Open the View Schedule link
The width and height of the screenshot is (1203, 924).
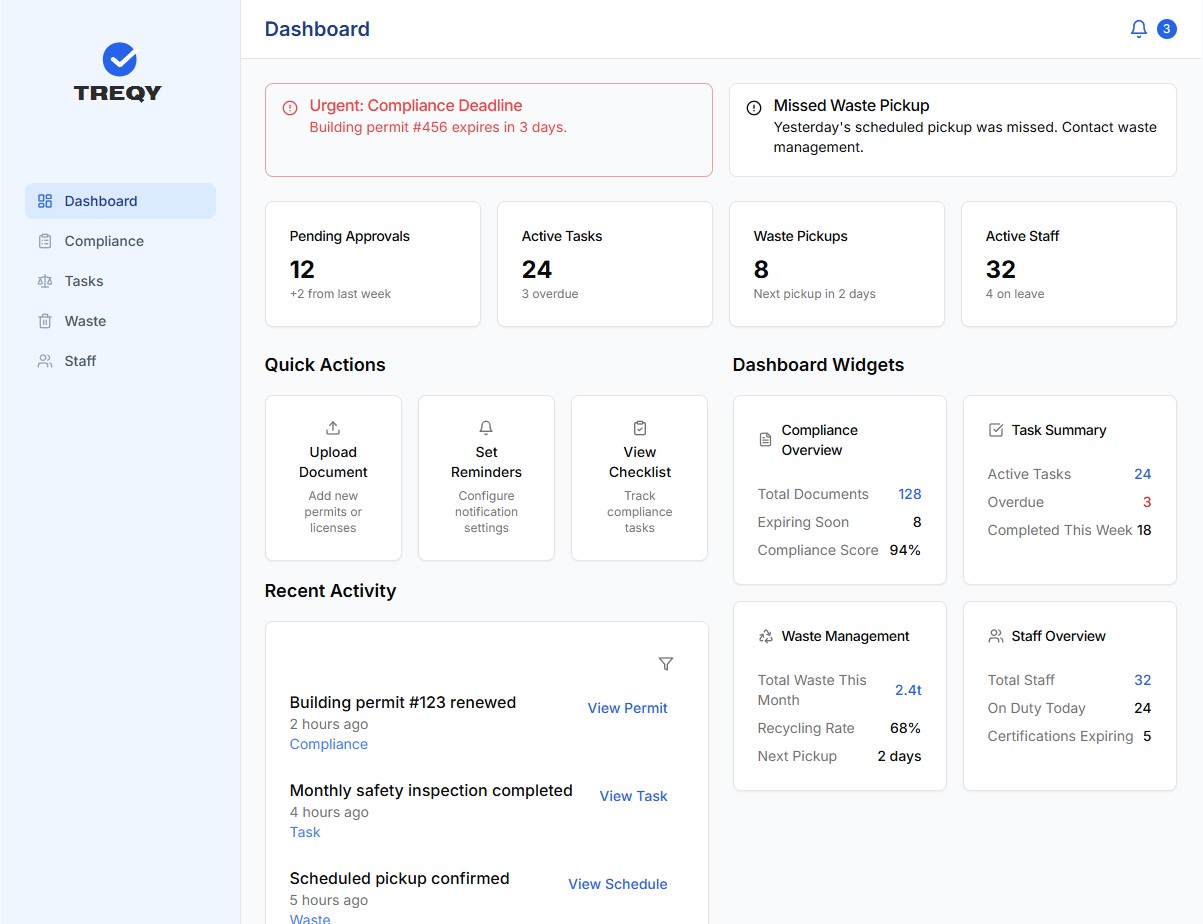click(617, 884)
